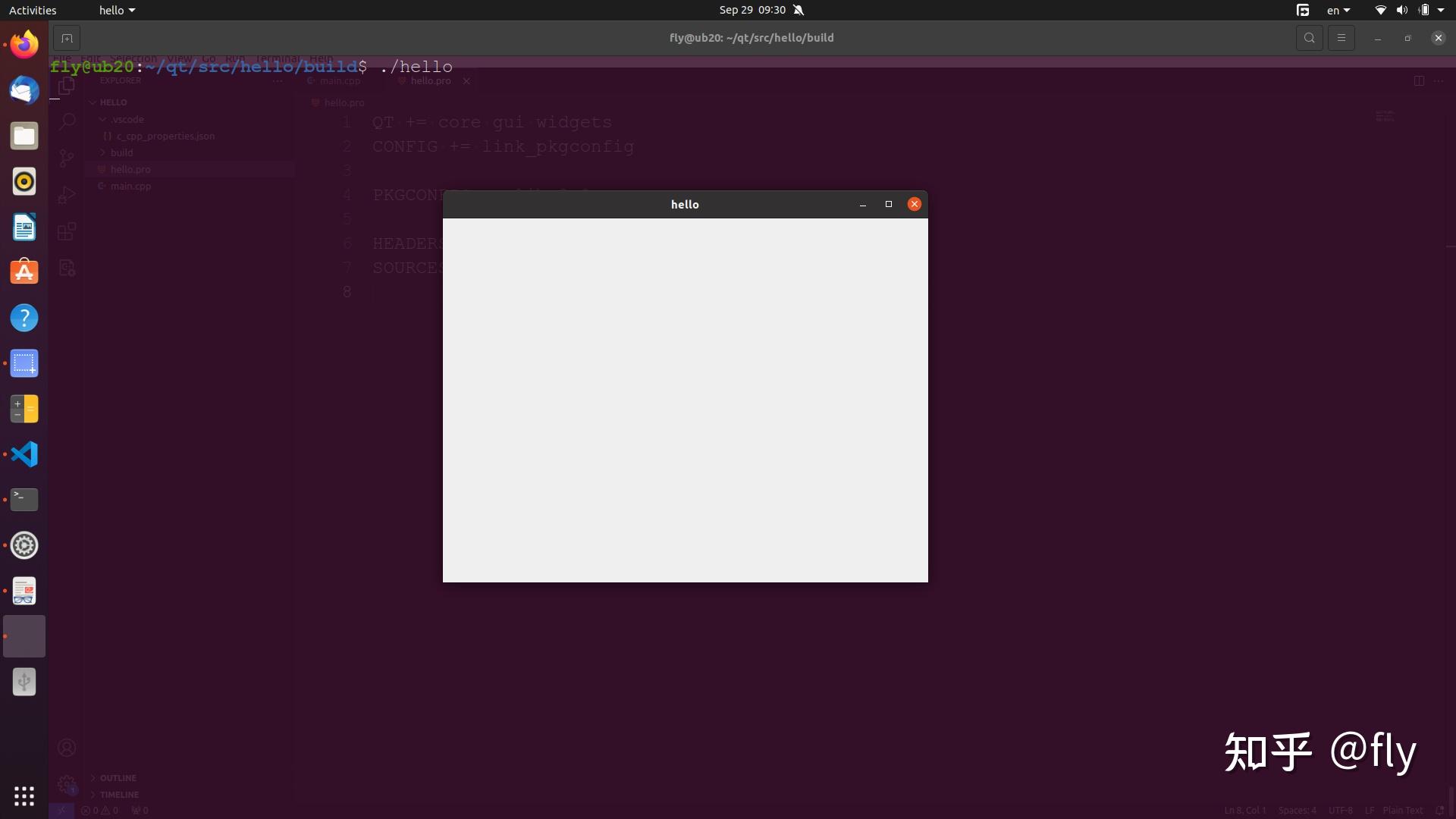The width and height of the screenshot is (1456, 819).
Task: Open the Activities overview
Action: pos(33,10)
